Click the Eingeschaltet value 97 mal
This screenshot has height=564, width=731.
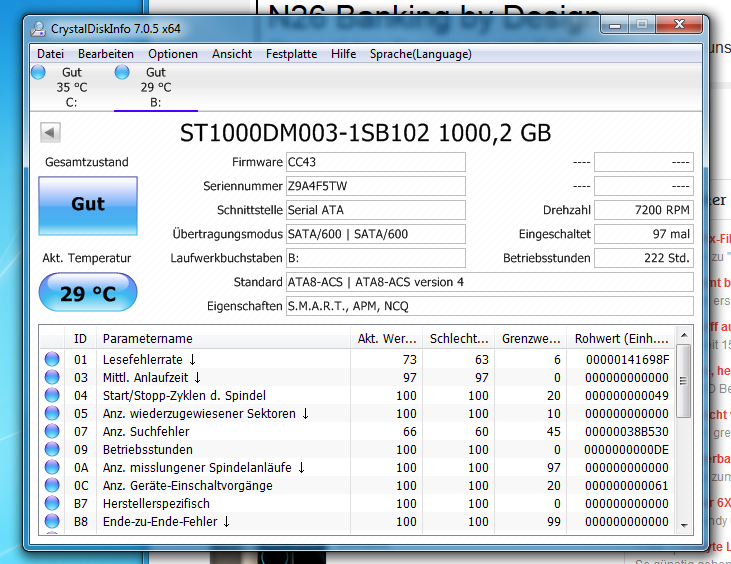644,234
